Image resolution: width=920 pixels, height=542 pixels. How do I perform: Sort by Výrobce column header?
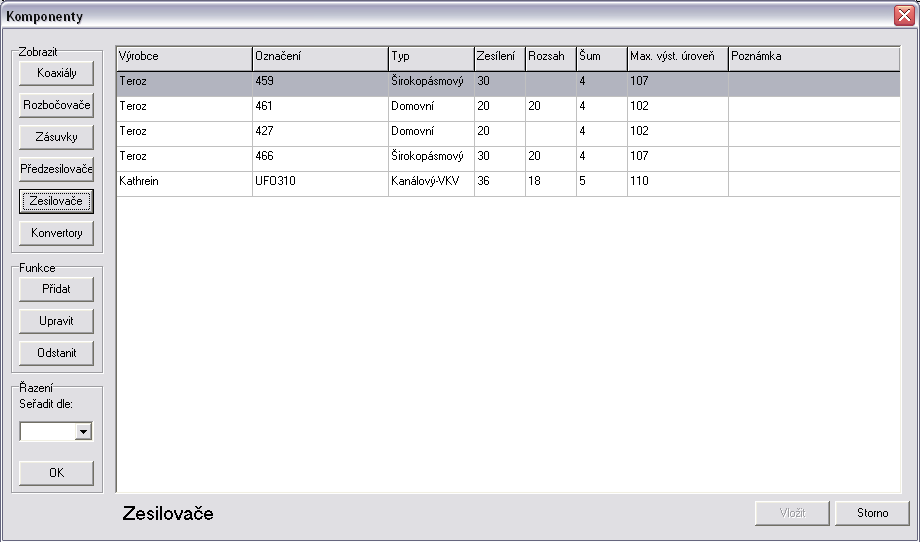[x=184, y=59]
